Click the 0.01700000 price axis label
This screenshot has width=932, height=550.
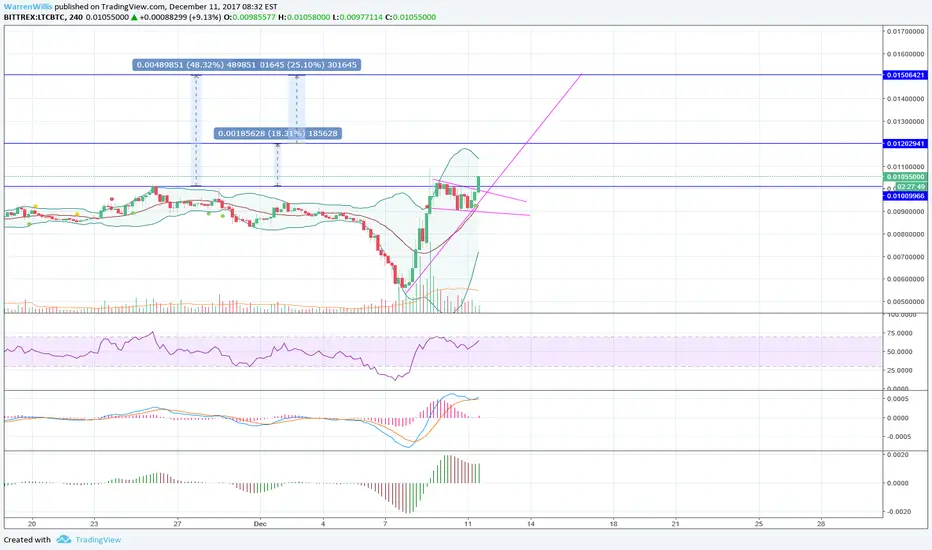pyautogui.click(x=905, y=31)
